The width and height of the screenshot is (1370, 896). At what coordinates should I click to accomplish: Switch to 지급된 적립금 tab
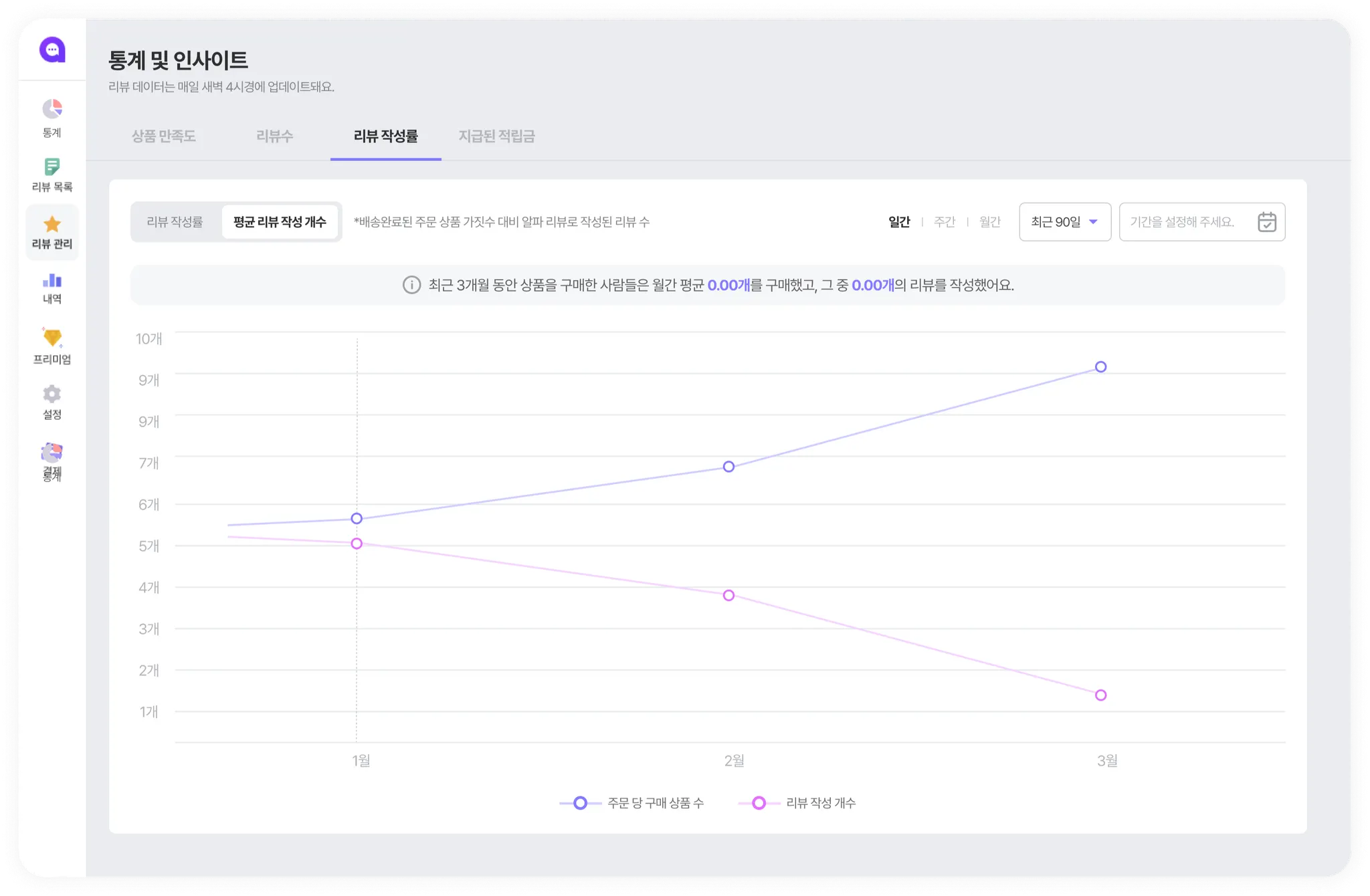(496, 136)
